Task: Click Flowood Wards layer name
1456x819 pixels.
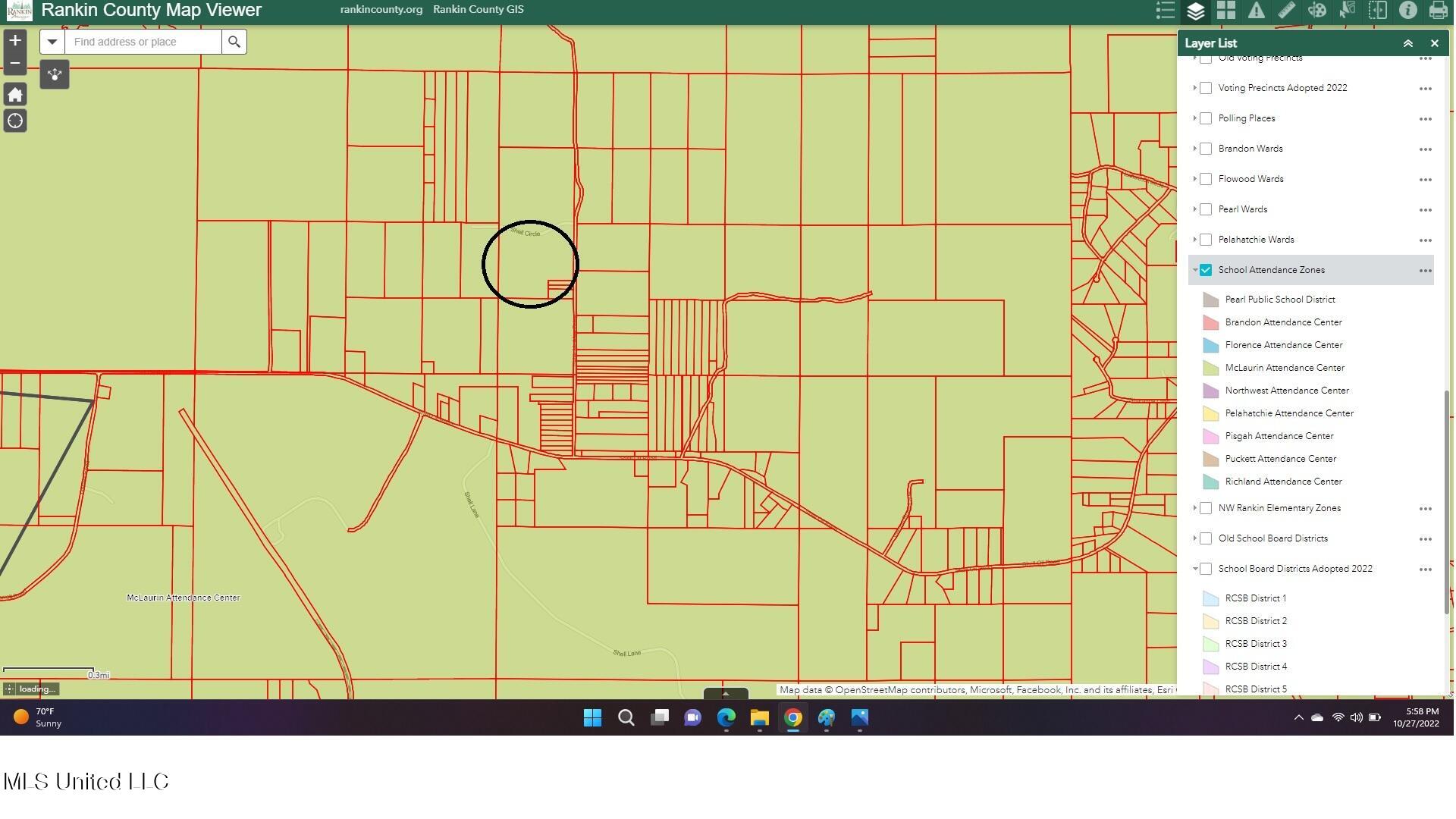Action: click(1250, 179)
